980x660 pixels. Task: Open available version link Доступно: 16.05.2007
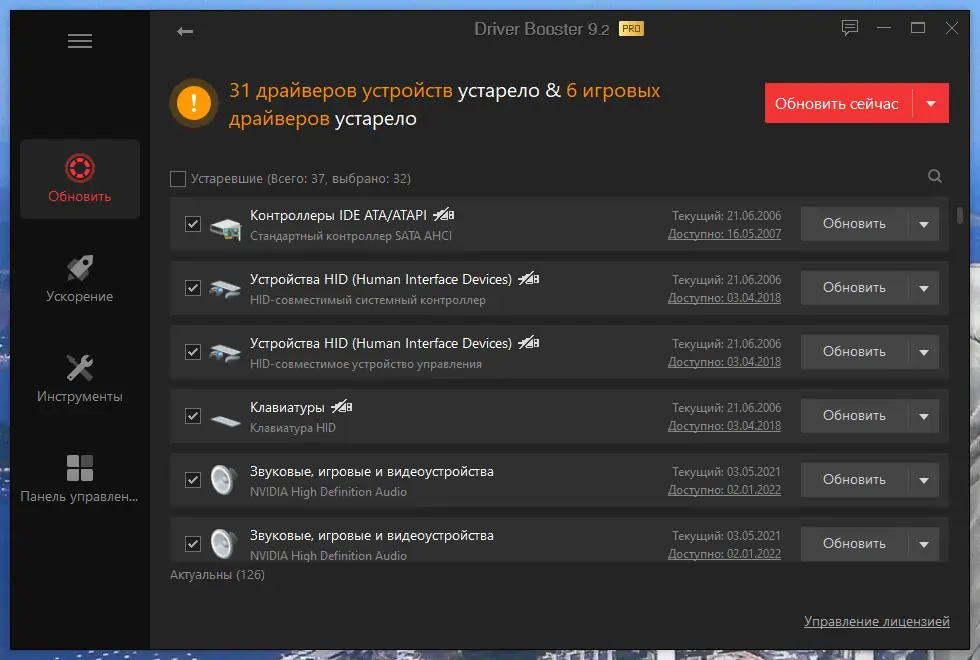[724, 234]
